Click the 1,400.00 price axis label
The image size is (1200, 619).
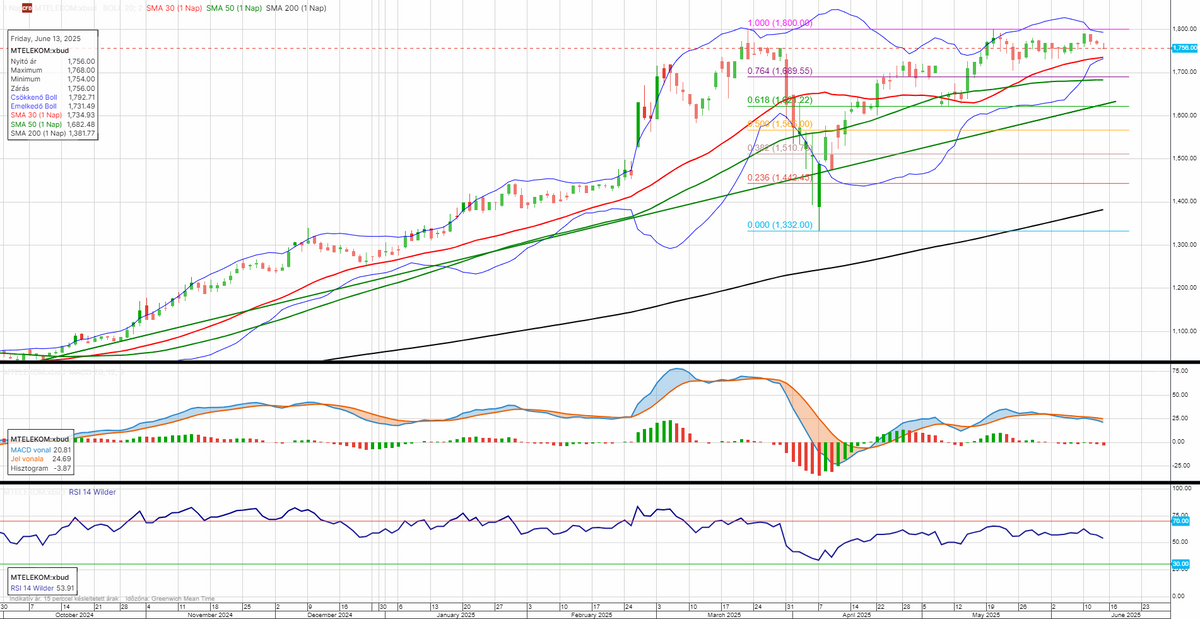pos(1184,201)
